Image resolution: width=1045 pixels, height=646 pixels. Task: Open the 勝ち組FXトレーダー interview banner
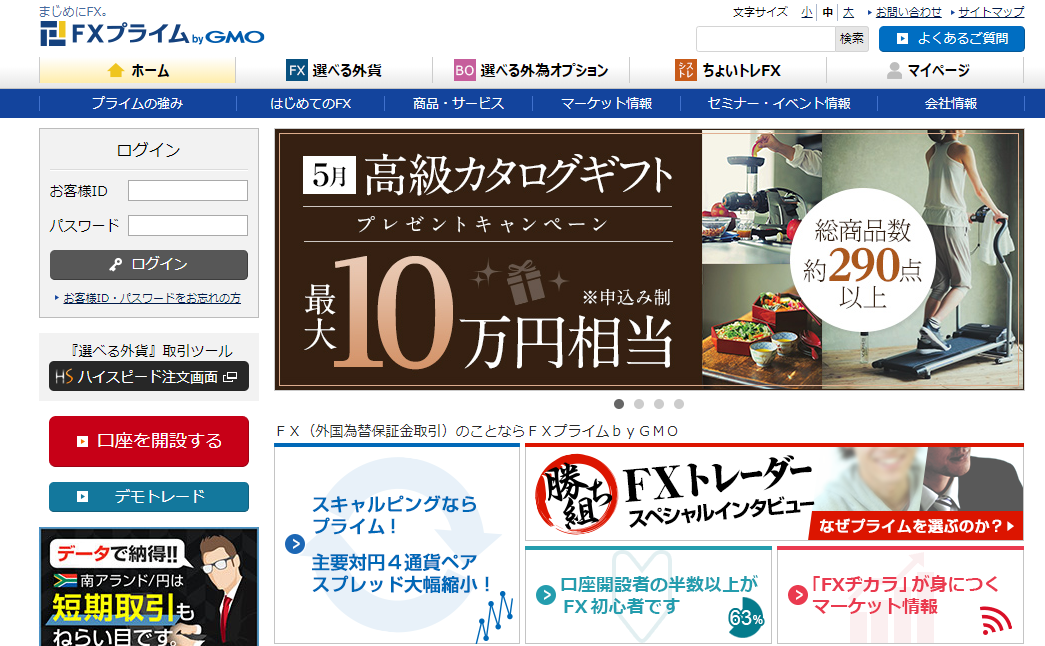tap(774, 493)
